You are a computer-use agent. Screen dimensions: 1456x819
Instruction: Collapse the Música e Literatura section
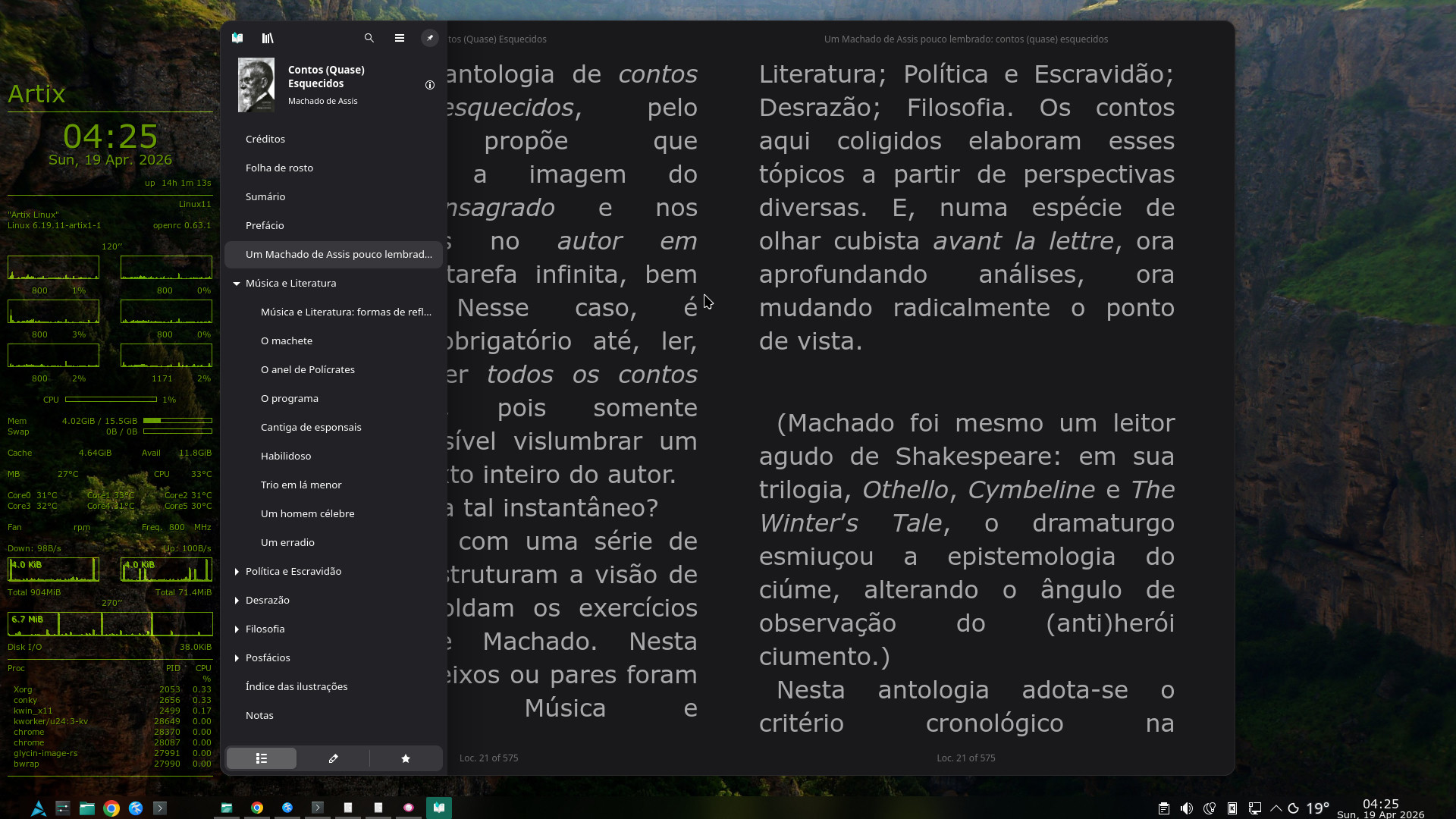[237, 284]
